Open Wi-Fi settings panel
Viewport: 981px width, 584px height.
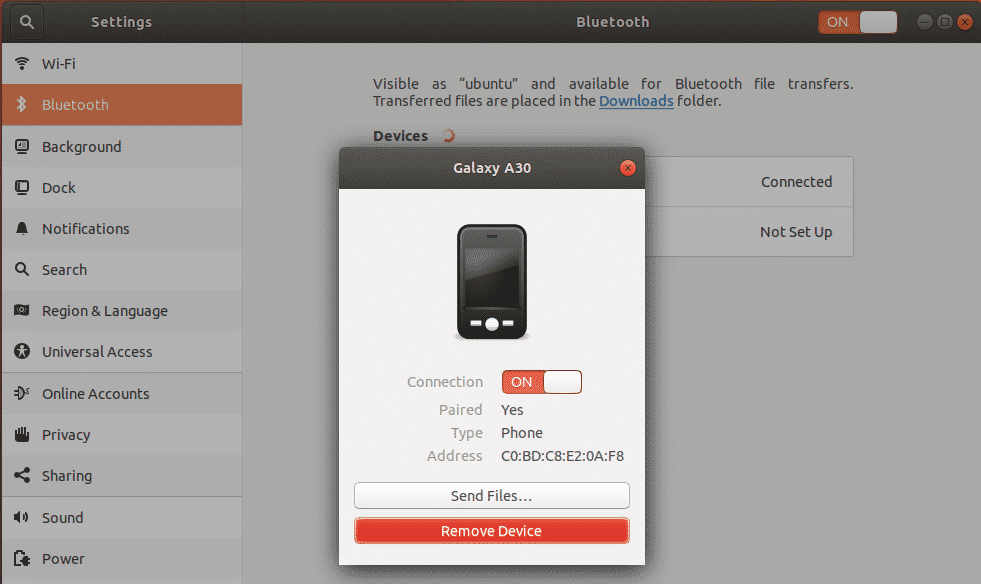(122, 63)
